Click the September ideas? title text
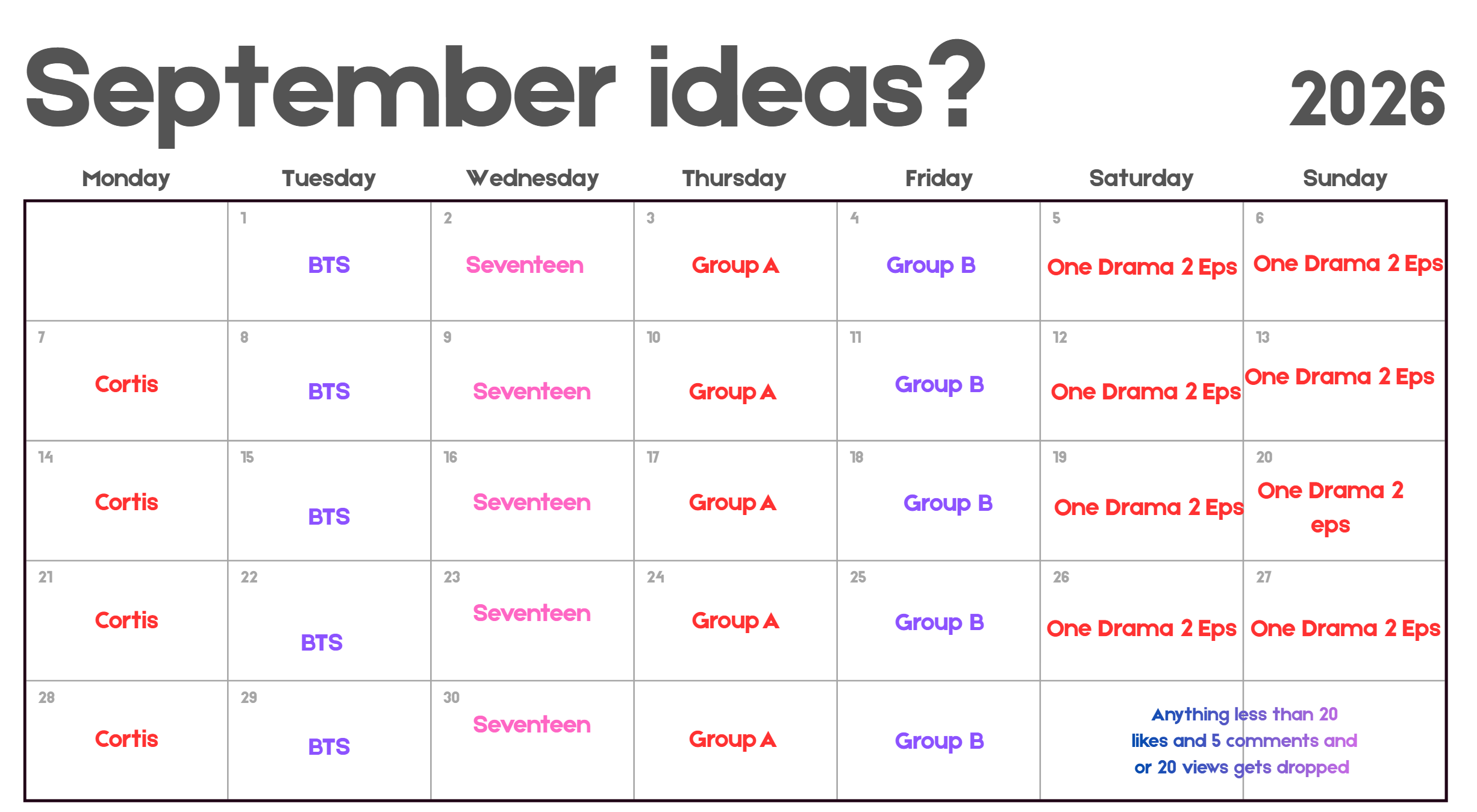 click(505, 90)
